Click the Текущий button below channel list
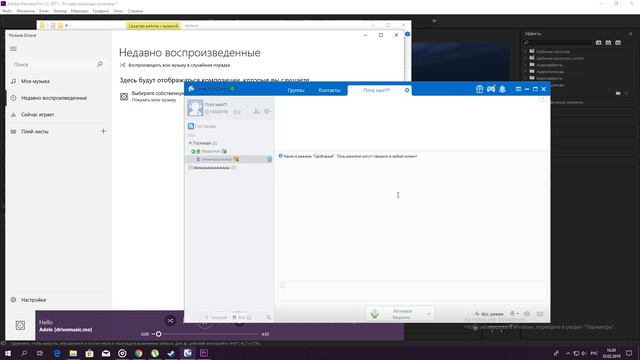Image resolution: width=640 pixels, height=360 pixels. (216, 317)
